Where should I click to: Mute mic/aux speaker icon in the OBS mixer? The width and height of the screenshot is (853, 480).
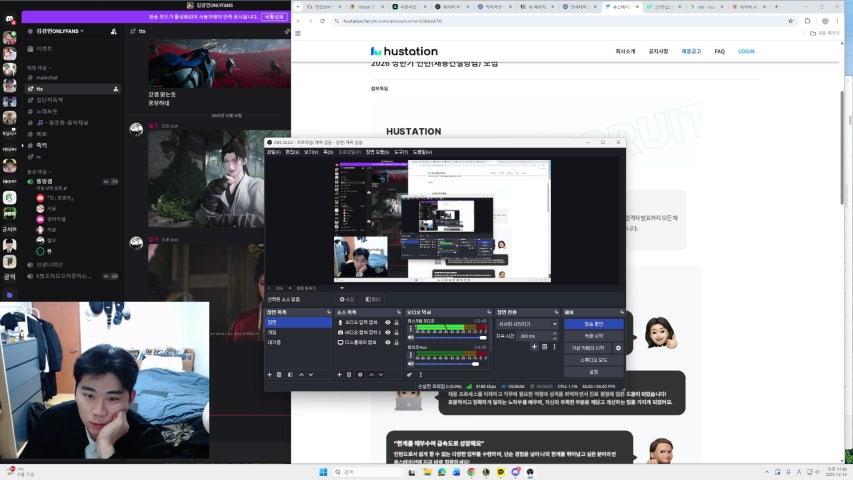coord(411,364)
